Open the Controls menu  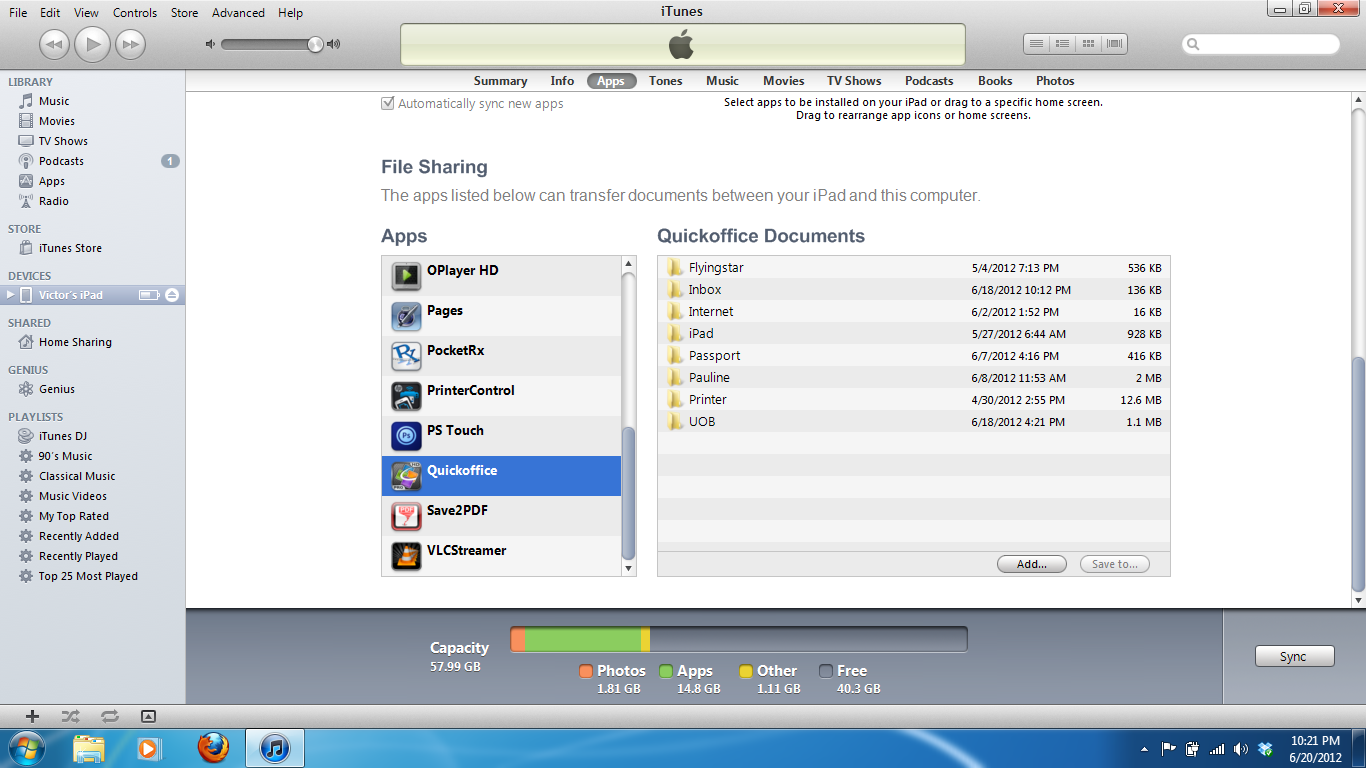(135, 13)
